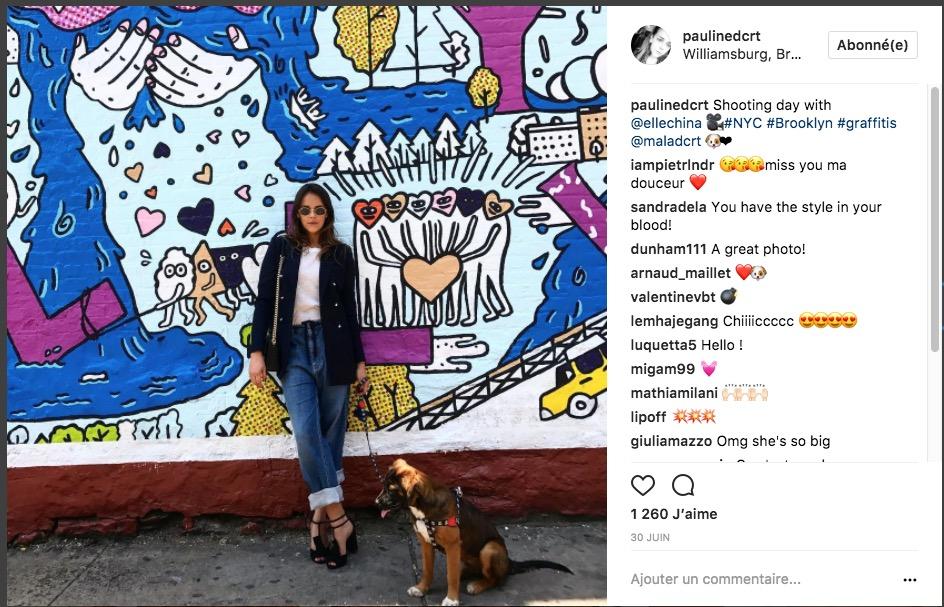Open the @maladcrt mention link
The image size is (944, 607).
pyautogui.click(x=666, y=142)
